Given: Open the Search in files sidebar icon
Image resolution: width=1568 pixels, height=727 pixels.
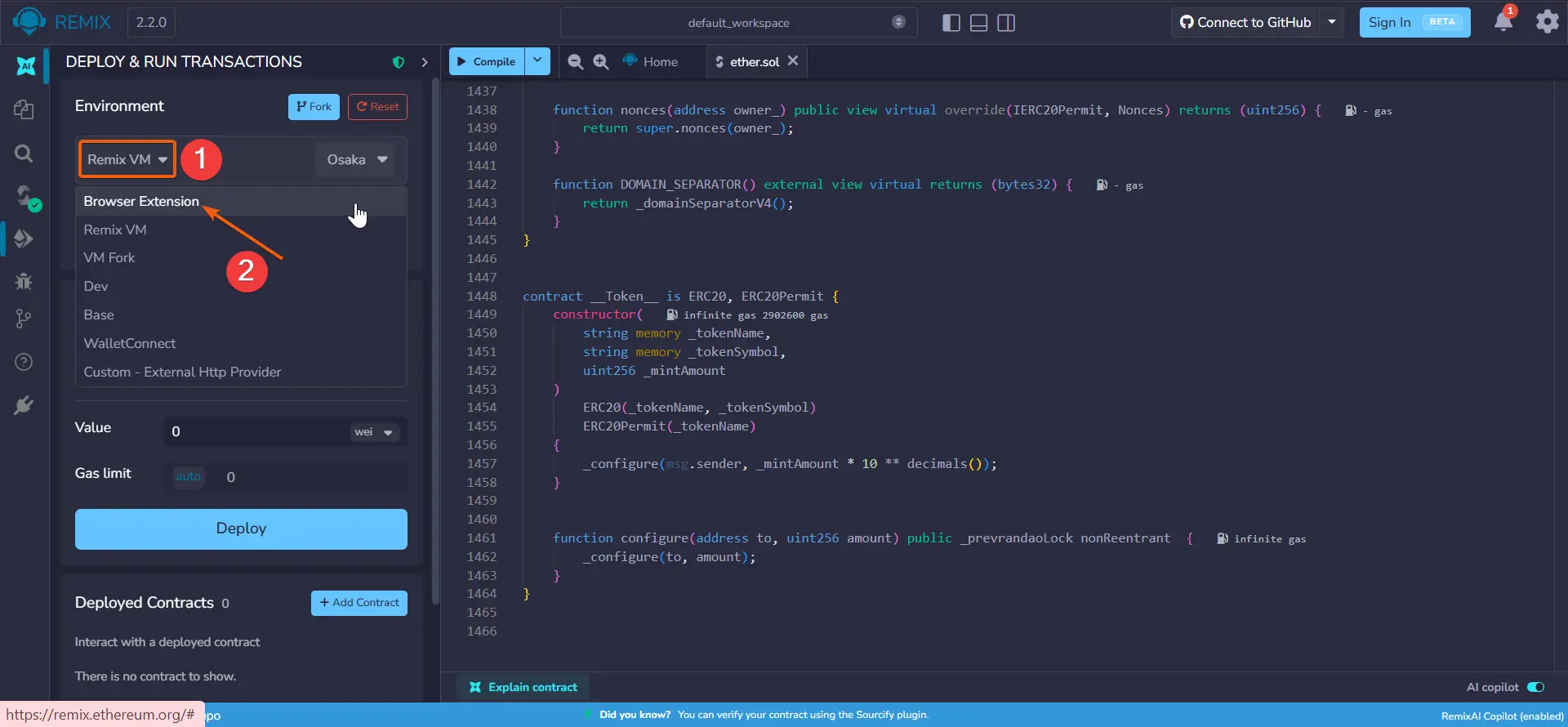Looking at the screenshot, I should pyautogui.click(x=24, y=153).
